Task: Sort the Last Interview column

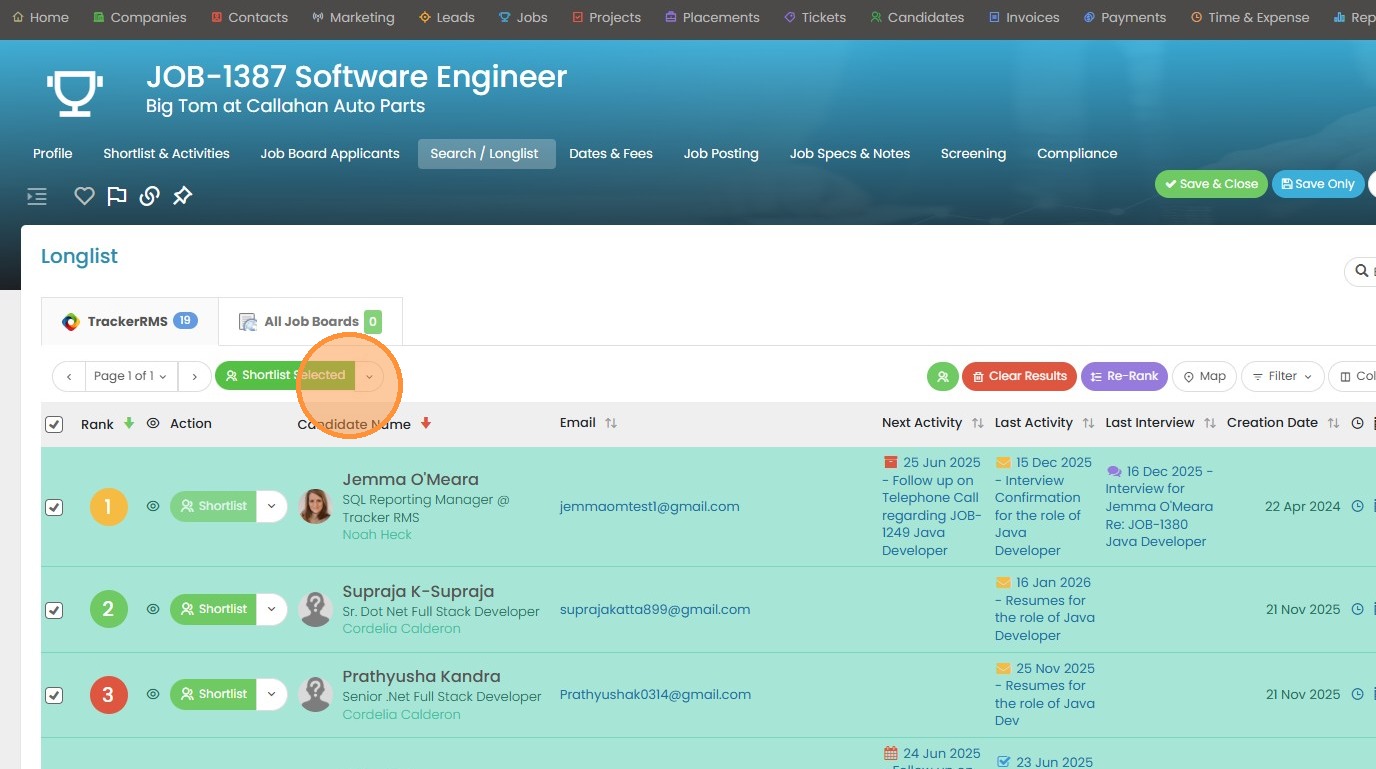Action: [1210, 423]
